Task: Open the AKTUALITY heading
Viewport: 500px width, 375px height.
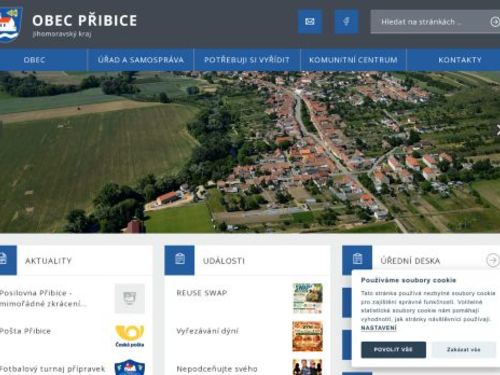Action: coord(49,261)
